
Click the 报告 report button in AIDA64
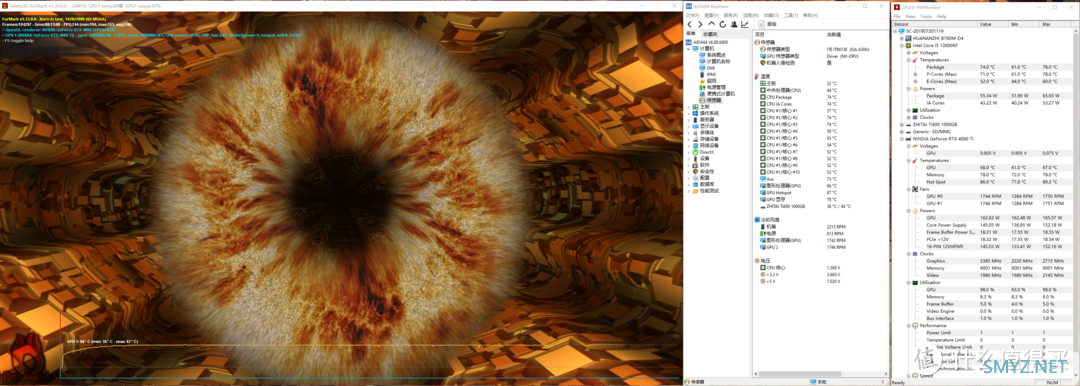767,24
